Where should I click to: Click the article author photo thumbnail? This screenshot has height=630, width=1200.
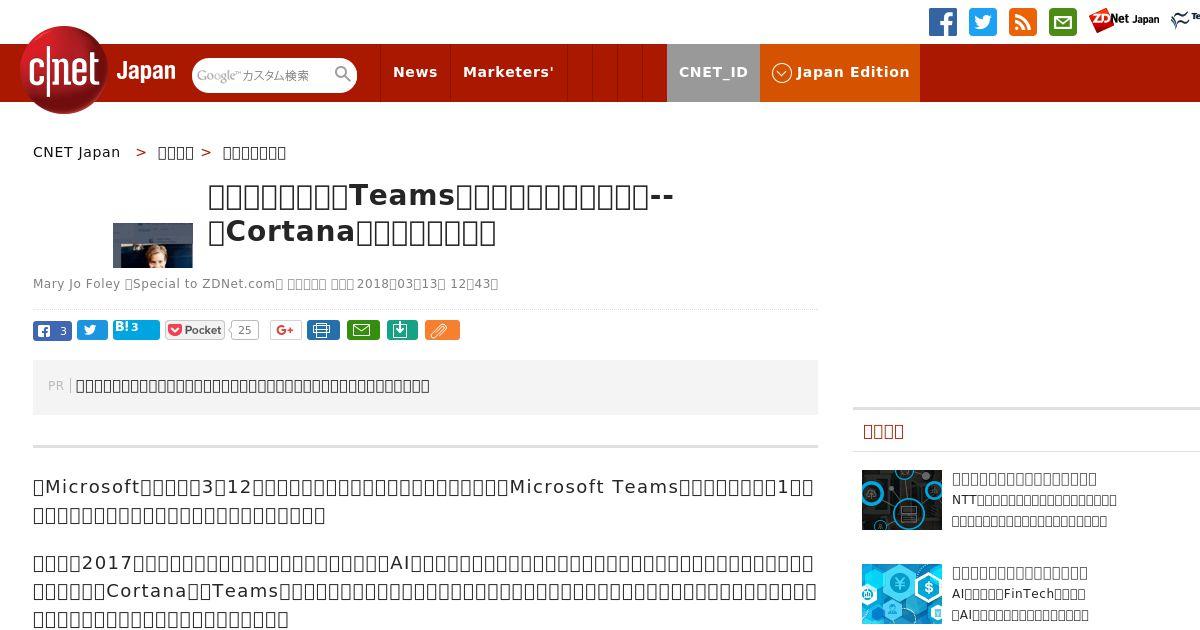tap(153, 245)
